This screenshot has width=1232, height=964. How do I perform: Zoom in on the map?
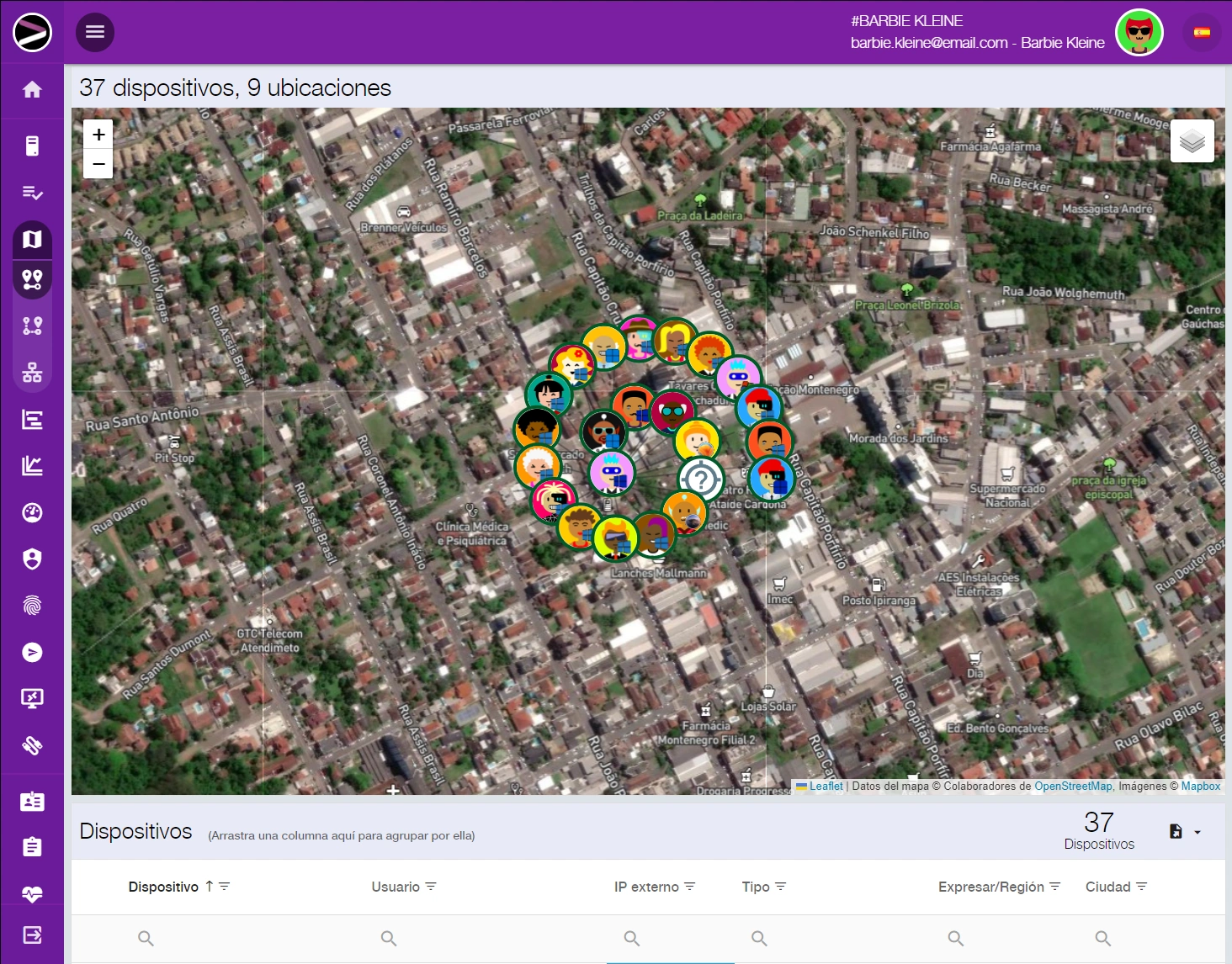(x=98, y=135)
